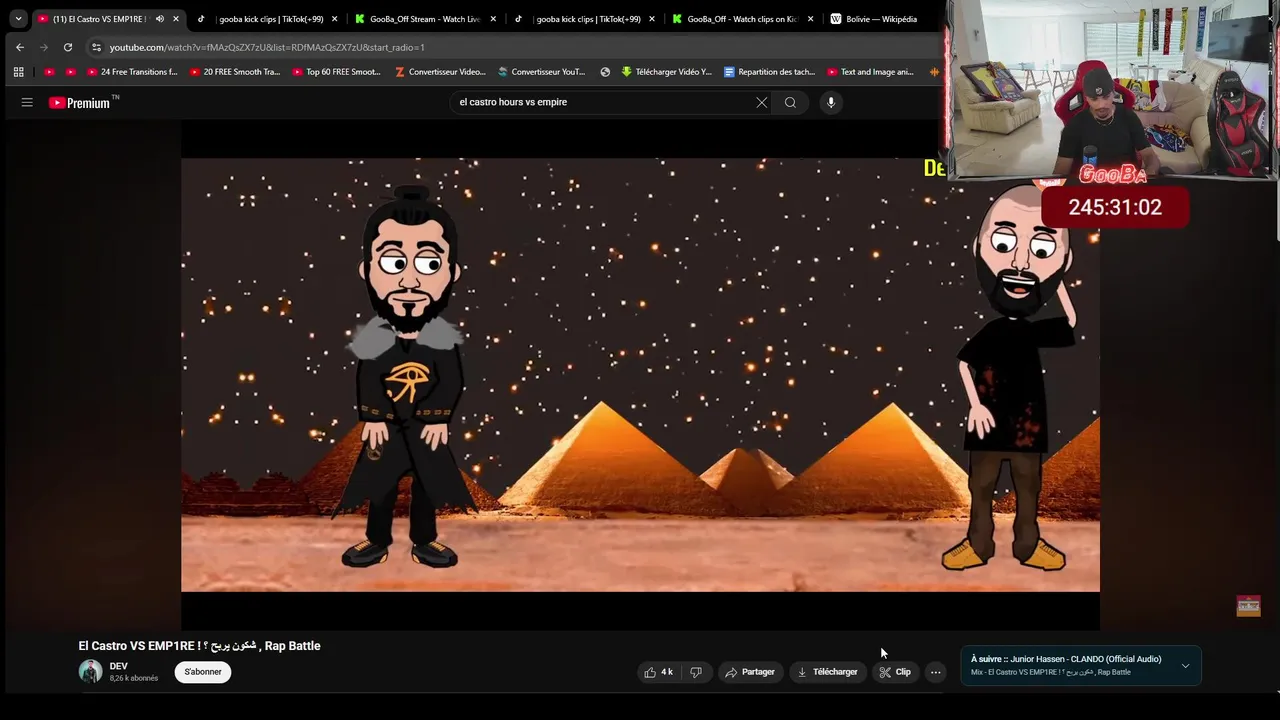Open site information icon in address bar
This screenshot has height=720, width=1280.
tap(96, 47)
